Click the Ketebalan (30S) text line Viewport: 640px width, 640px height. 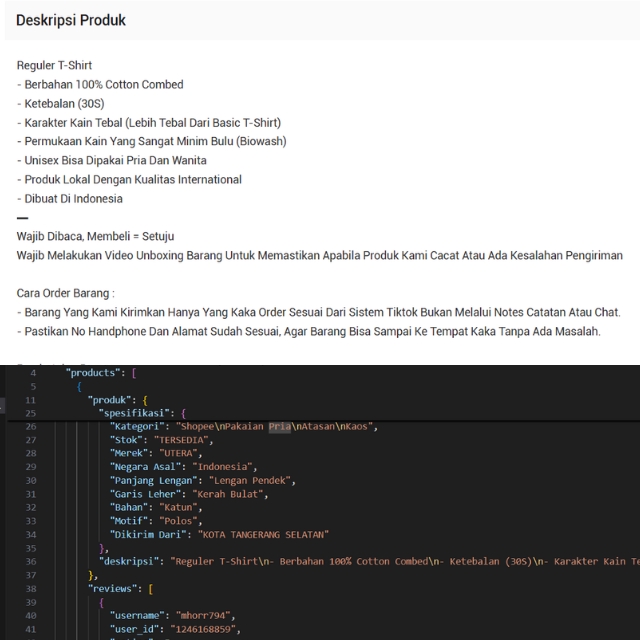60,104
